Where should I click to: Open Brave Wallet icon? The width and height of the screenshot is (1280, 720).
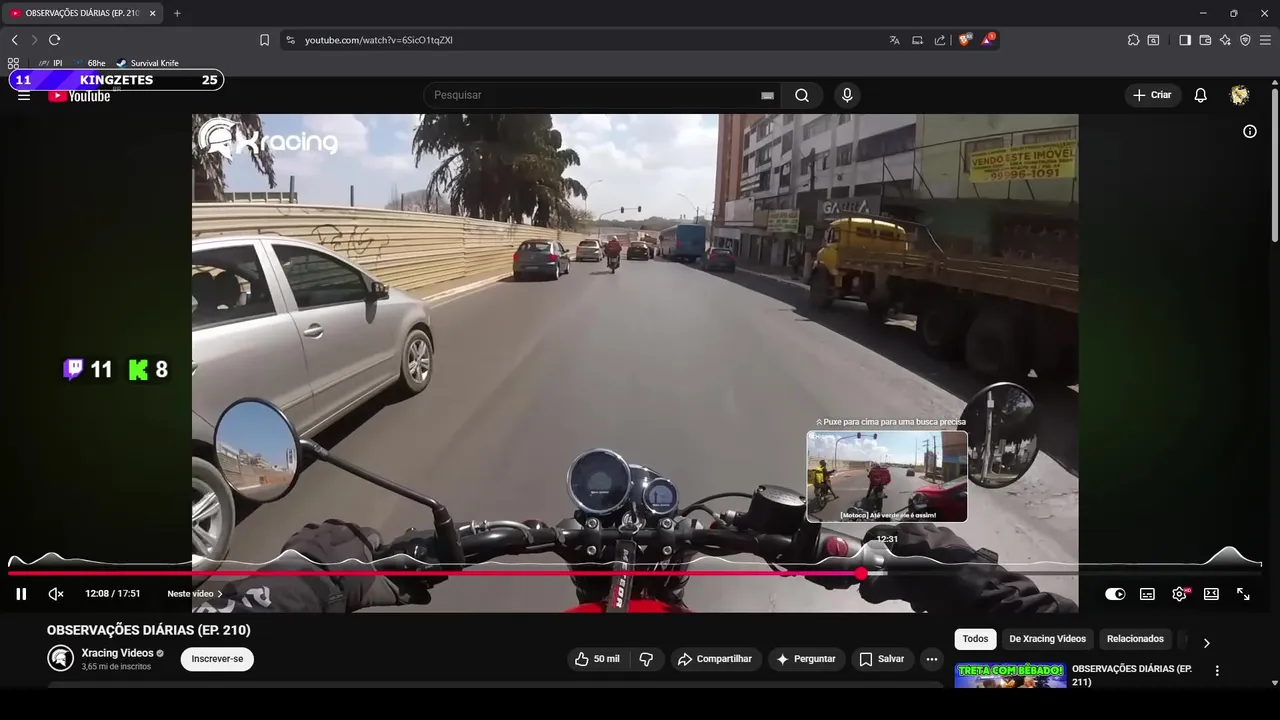tap(1205, 40)
